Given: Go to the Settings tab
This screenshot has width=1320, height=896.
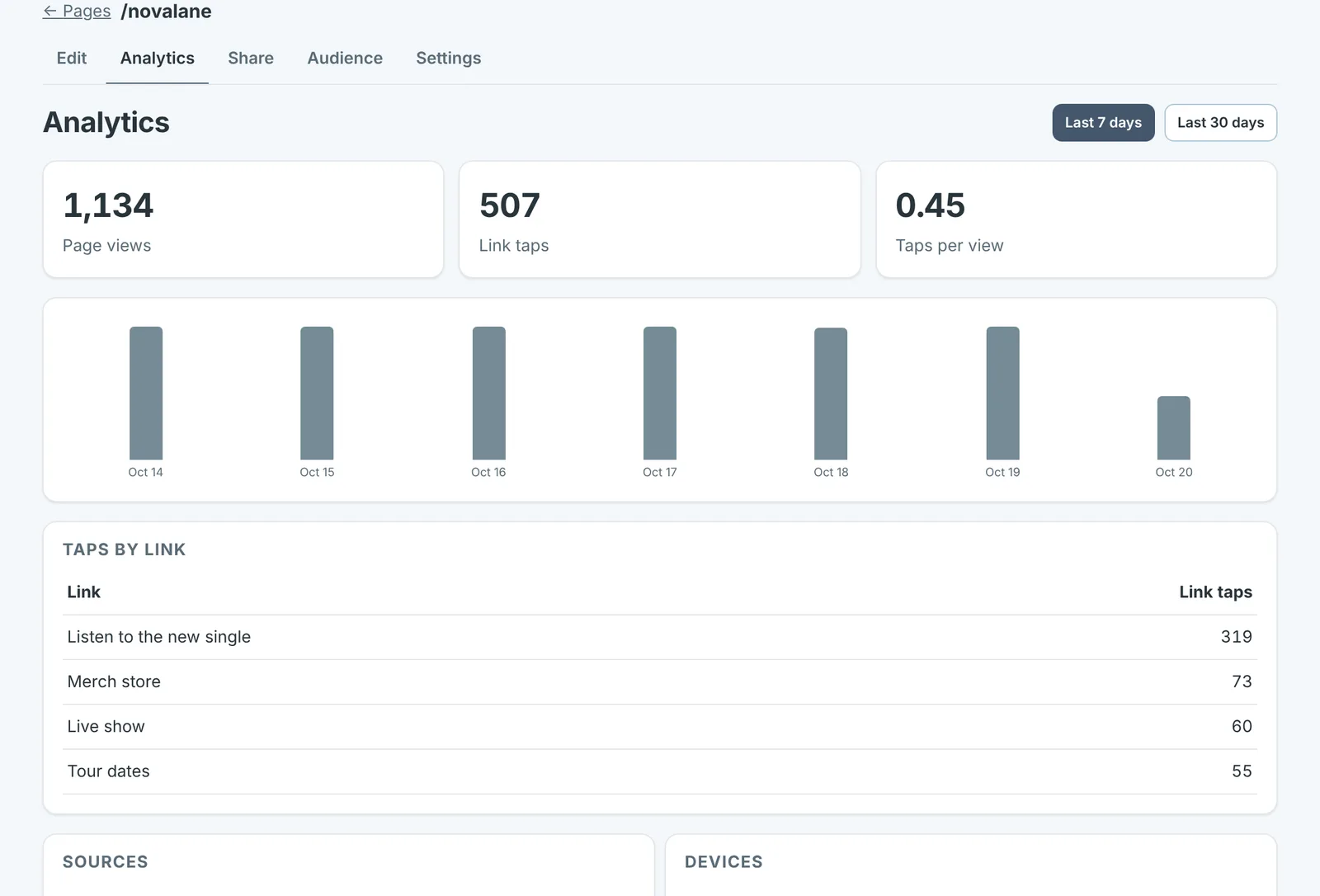Looking at the screenshot, I should click(449, 58).
